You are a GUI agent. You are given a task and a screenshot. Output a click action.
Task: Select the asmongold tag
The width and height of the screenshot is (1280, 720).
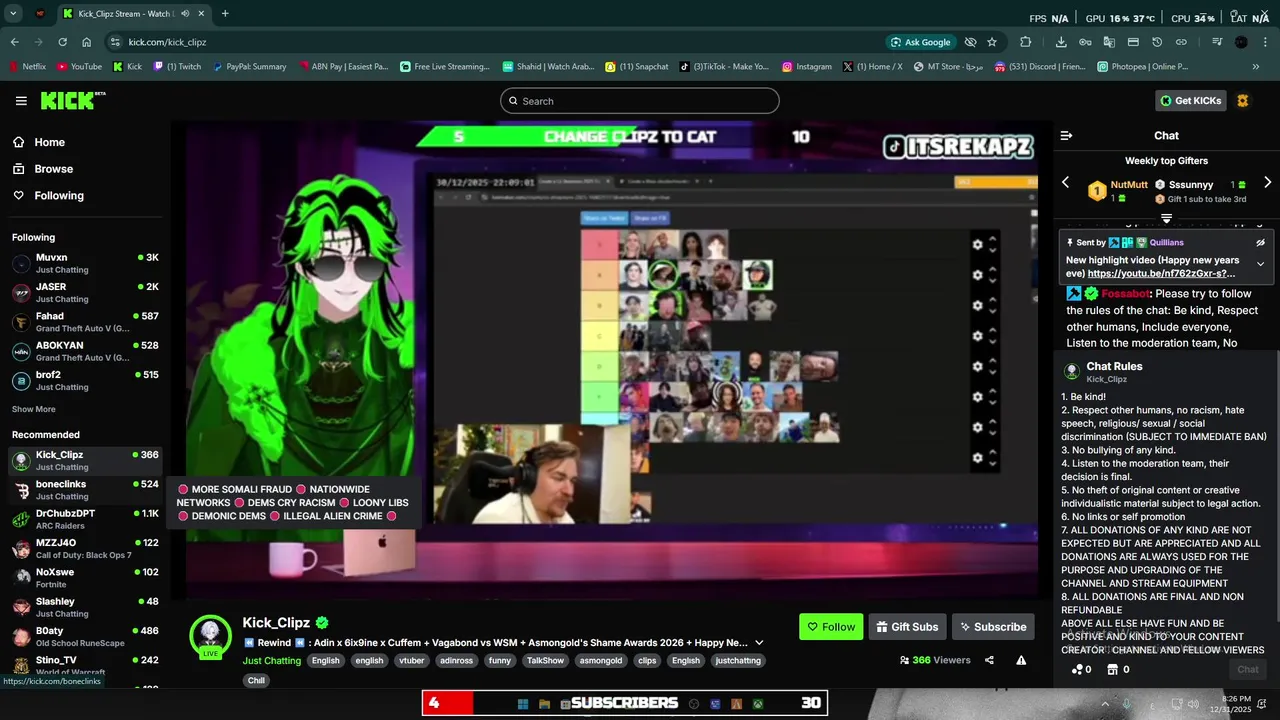(601, 661)
